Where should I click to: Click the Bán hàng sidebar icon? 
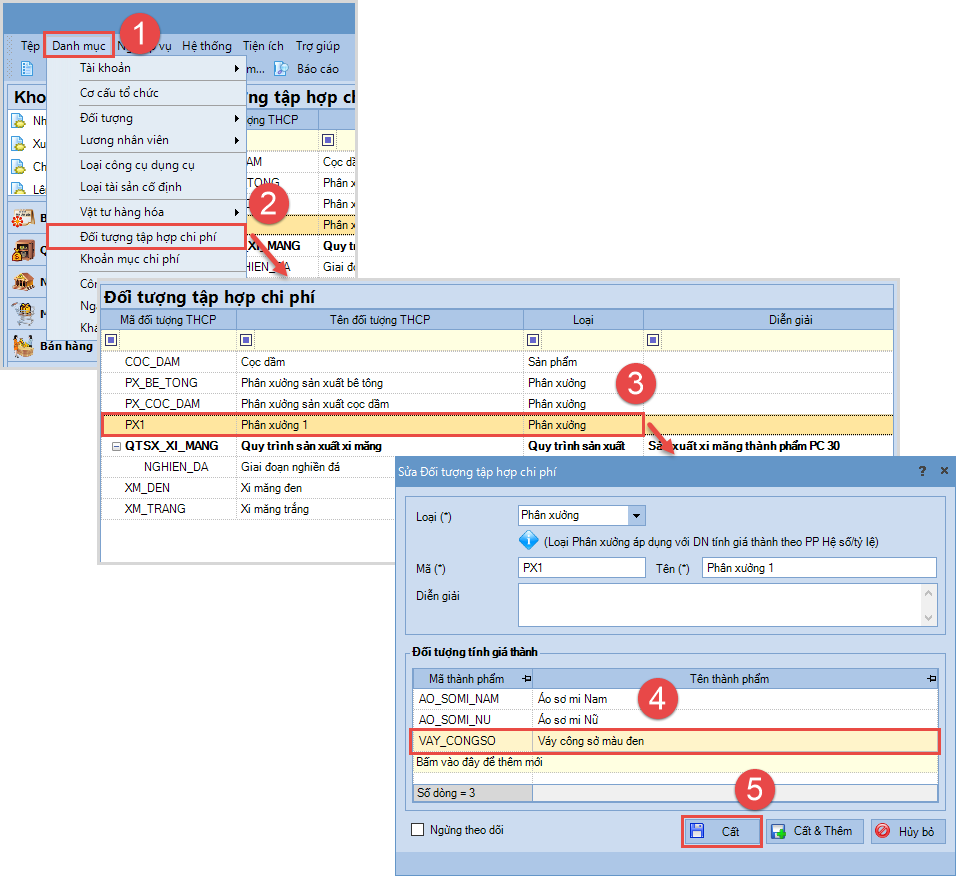(22, 346)
